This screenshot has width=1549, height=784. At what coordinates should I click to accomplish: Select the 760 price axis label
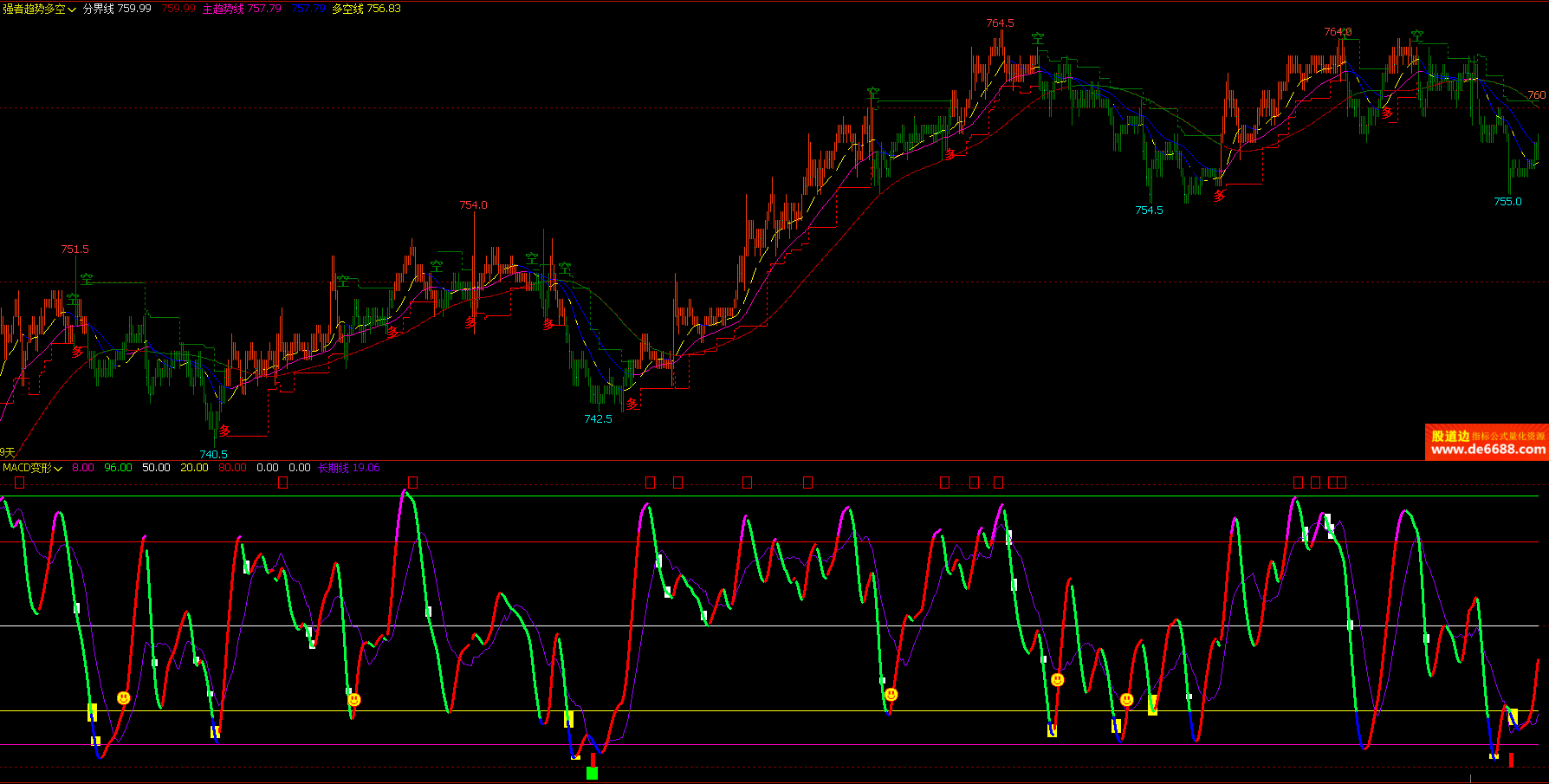tap(1536, 95)
